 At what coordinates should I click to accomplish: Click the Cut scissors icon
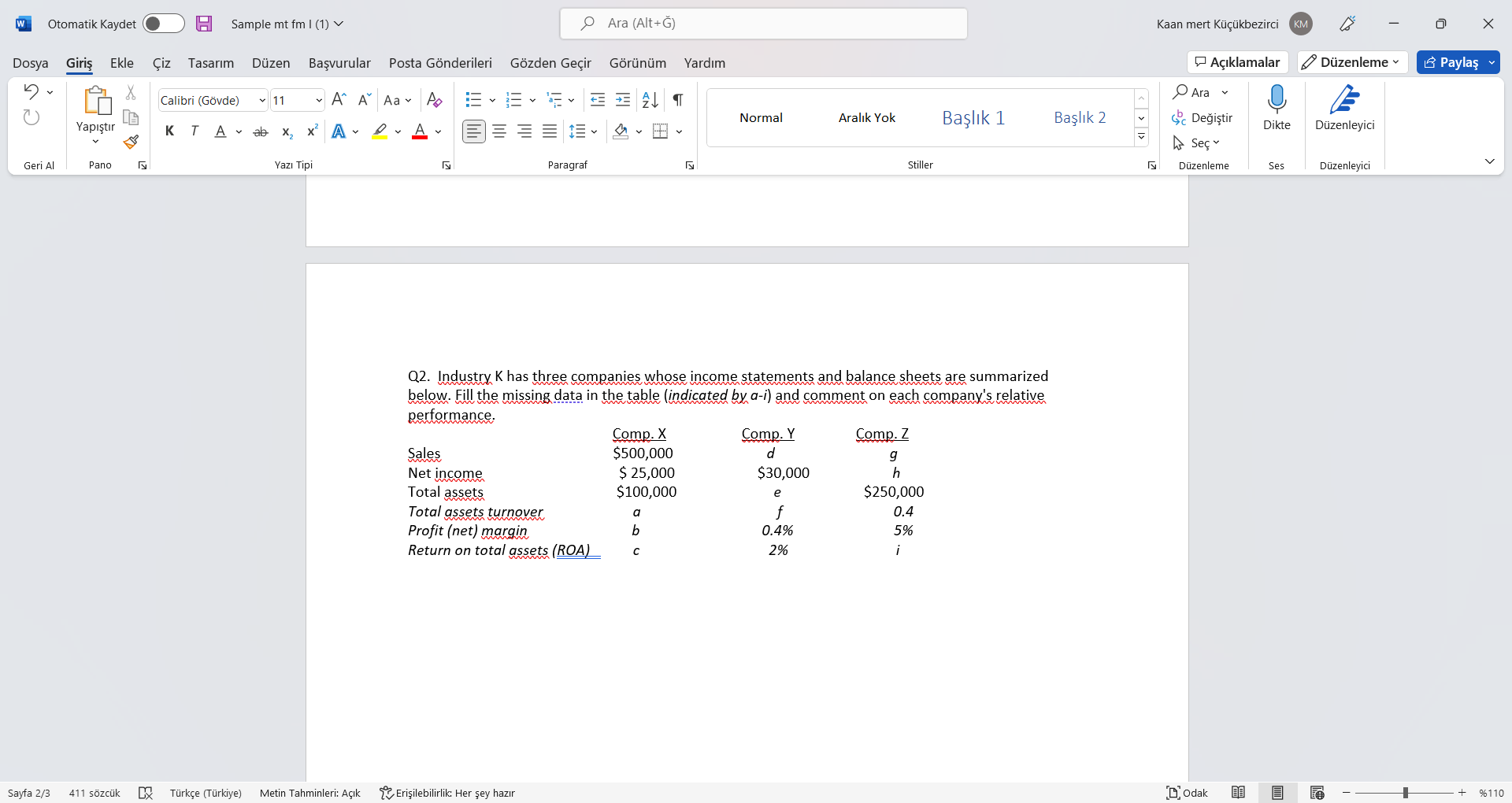click(x=131, y=92)
